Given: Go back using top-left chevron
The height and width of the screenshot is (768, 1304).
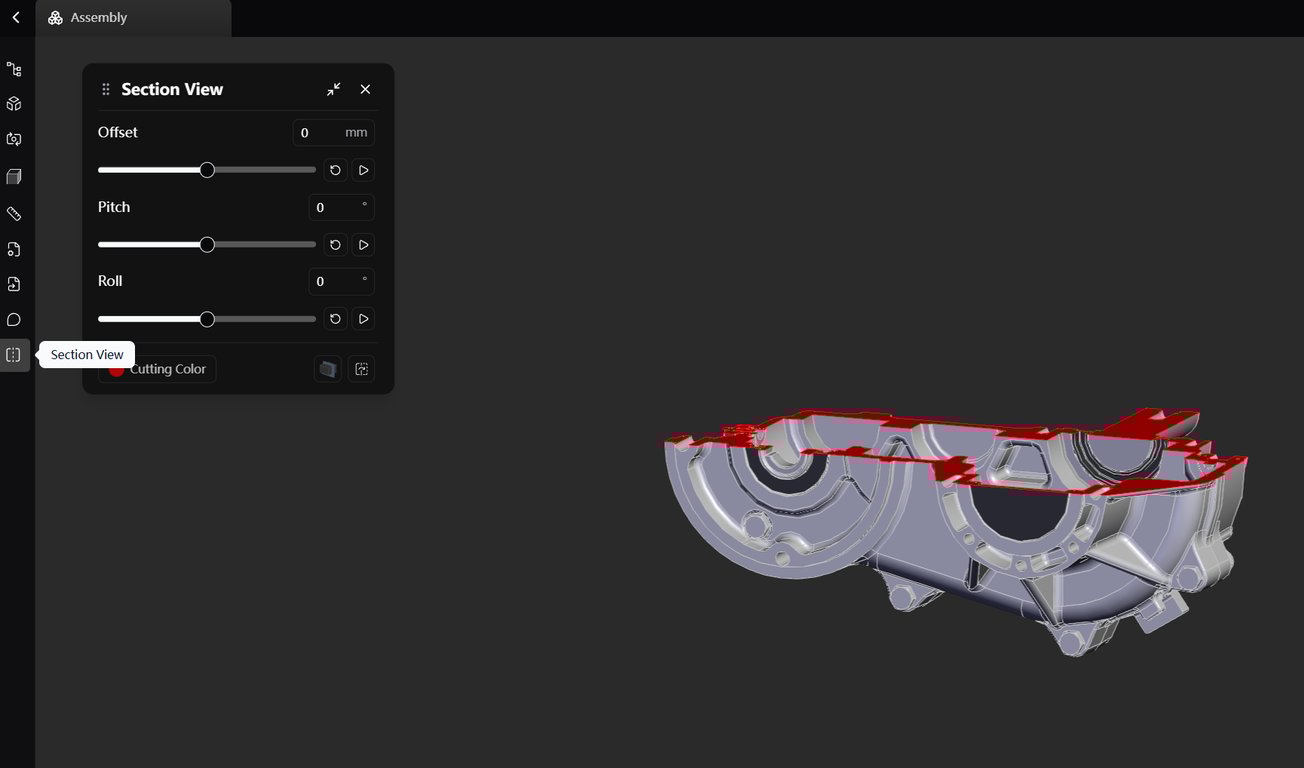Looking at the screenshot, I should 16,17.
